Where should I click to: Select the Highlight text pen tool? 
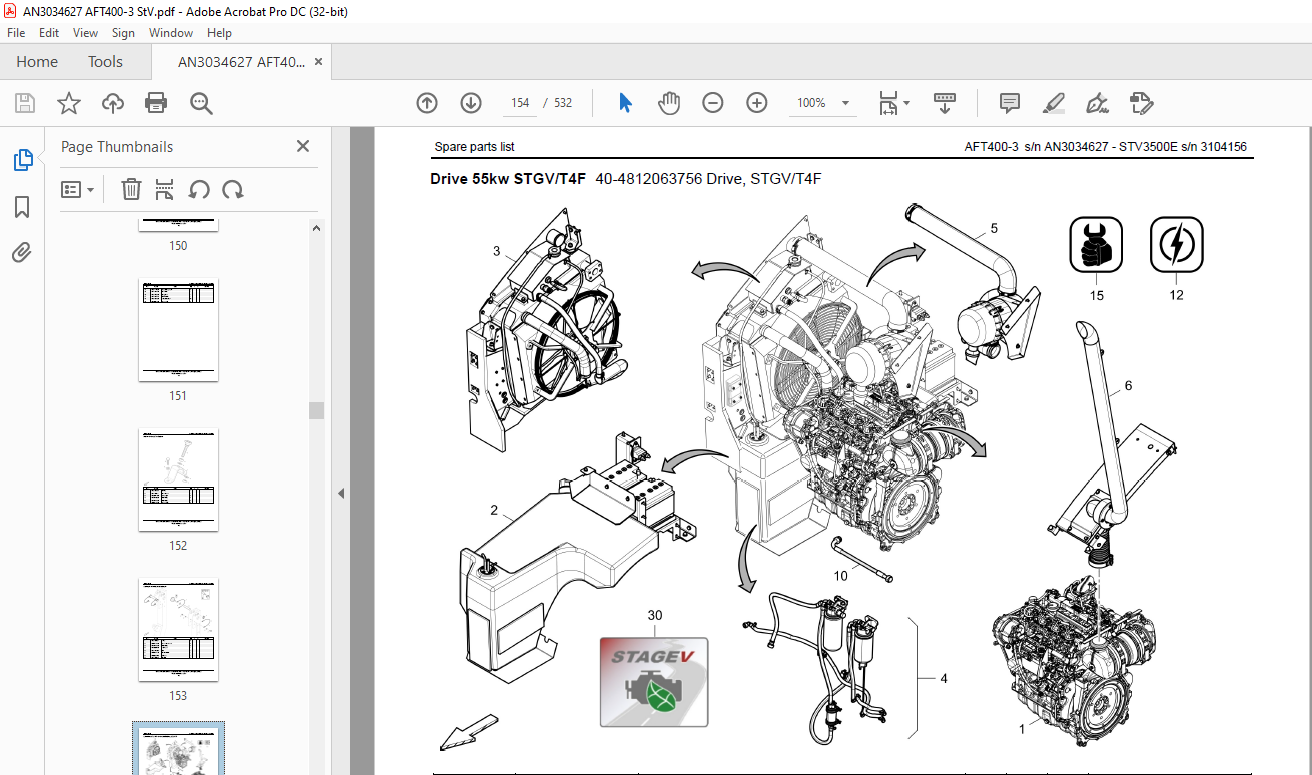pyautogui.click(x=1054, y=103)
